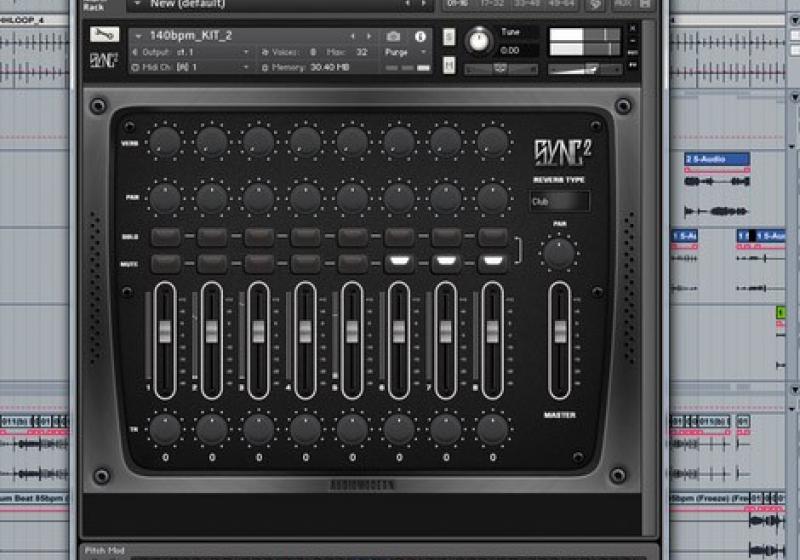This screenshot has width=800, height=560.
Task: Toggle solo on channel 1
Action: tap(165, 237)
